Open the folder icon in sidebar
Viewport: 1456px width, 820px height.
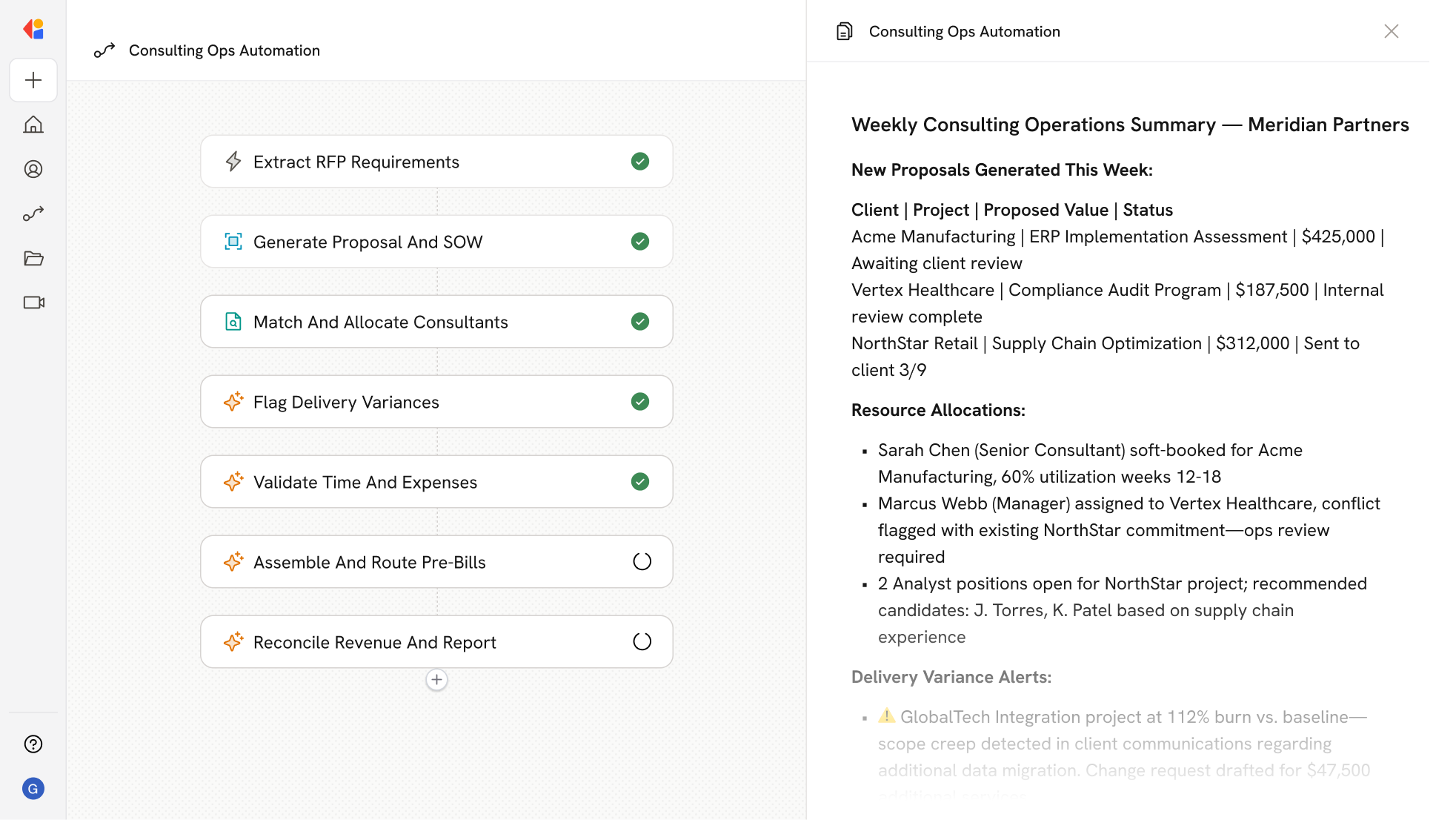(x=33, y=258)
